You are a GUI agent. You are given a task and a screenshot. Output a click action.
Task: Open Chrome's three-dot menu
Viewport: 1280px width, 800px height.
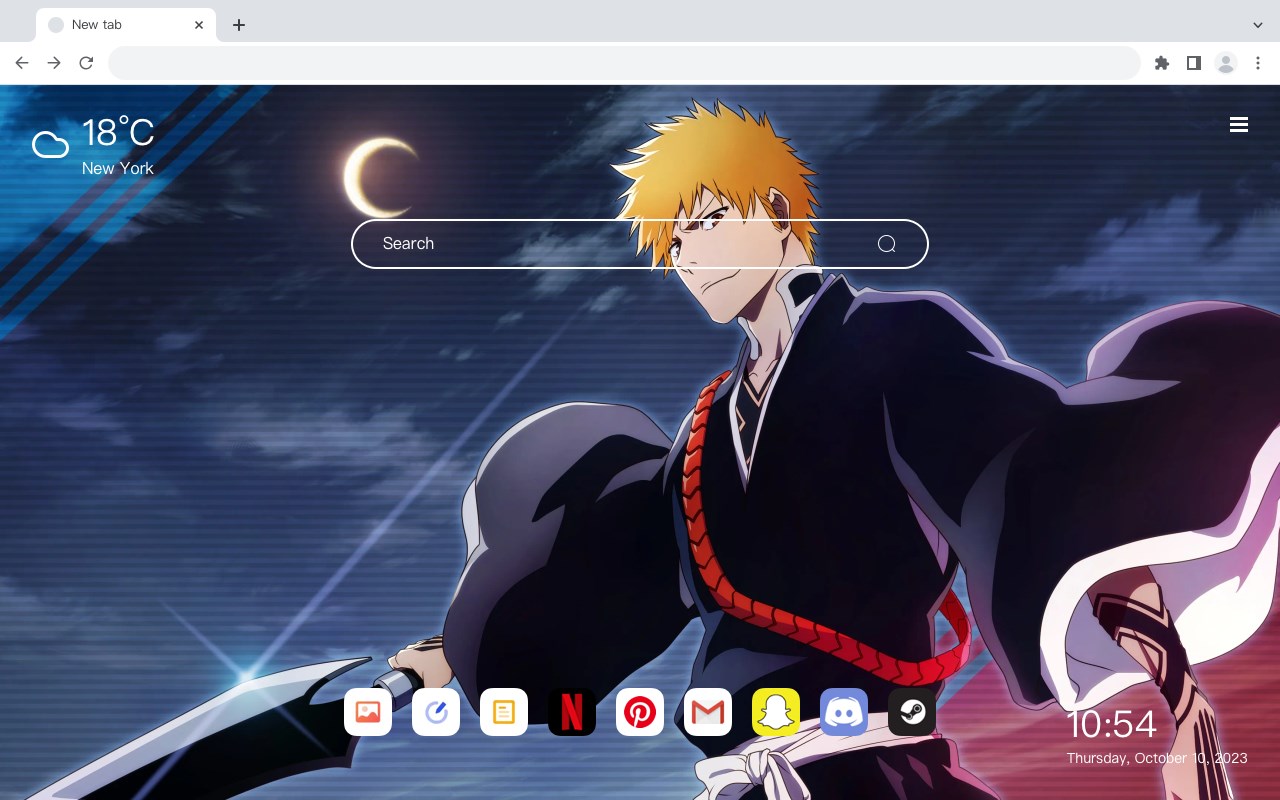point(1258,63)
